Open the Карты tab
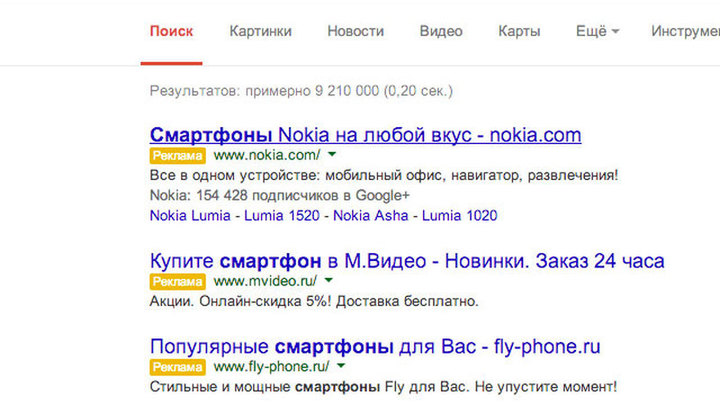Viewport: 720px width, 405px height. tap(519, 31)
